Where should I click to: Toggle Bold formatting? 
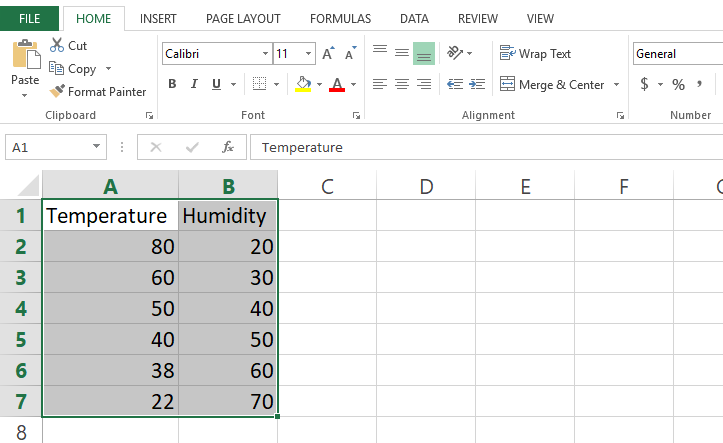(x=172, y=85)
